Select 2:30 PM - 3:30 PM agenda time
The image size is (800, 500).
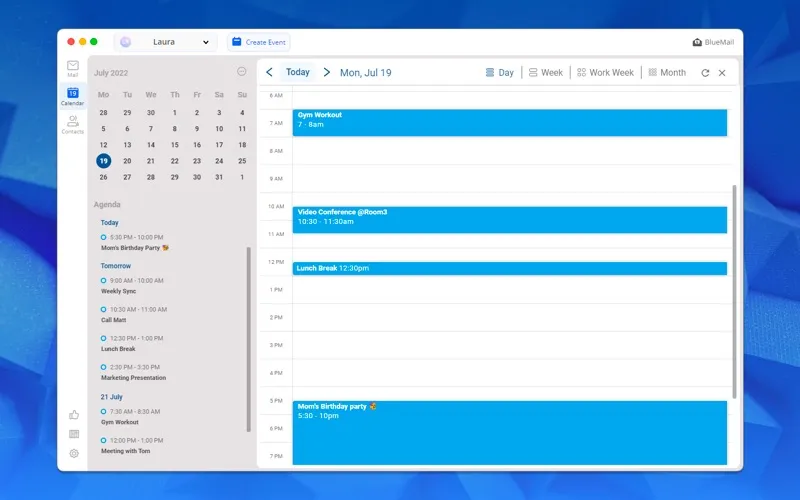click(x=135, y=367)
